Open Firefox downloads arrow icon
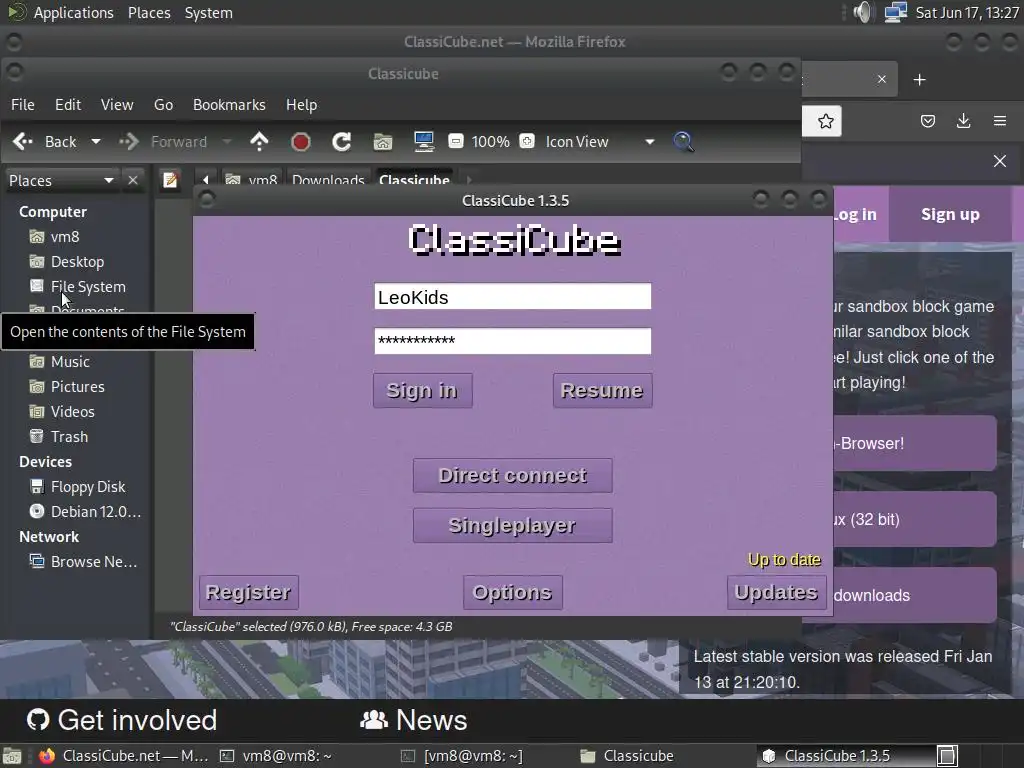 click(x=963, y=121)
